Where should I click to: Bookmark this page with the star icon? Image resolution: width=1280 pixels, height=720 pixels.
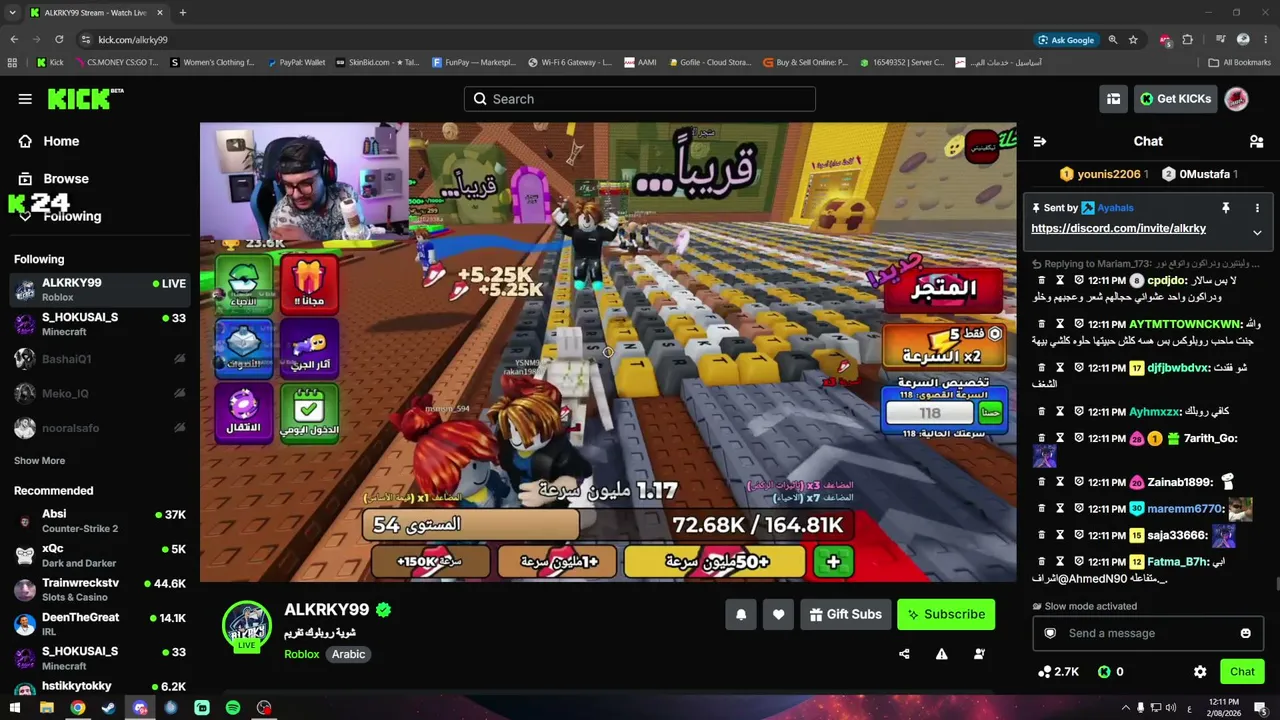(1133, 40)
